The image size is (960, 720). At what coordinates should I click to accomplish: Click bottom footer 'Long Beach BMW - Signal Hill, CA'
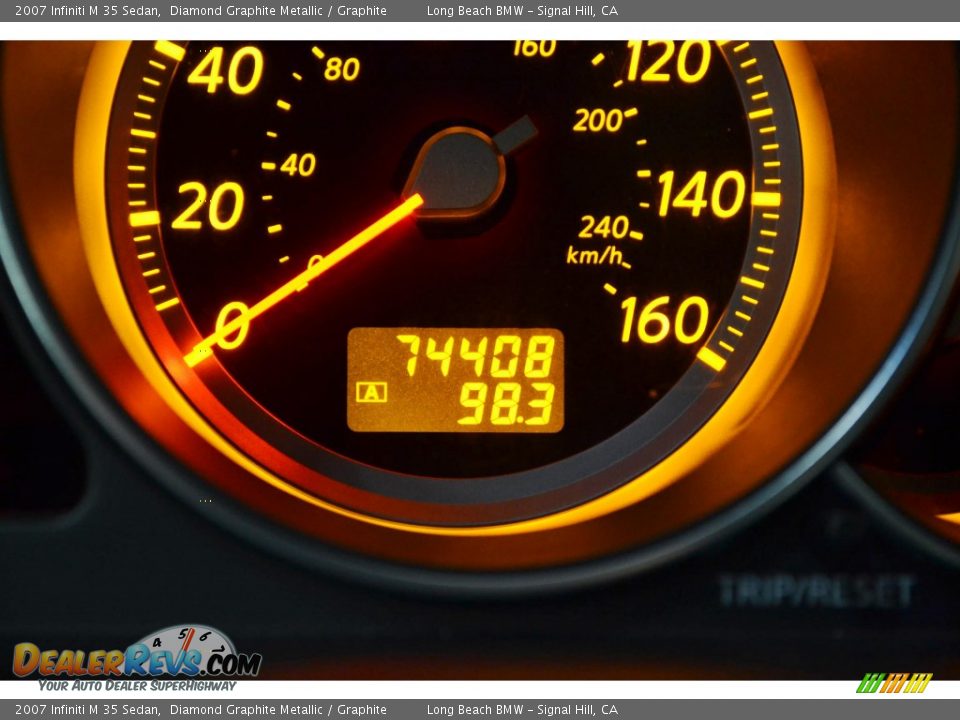(x=522, y=710)
